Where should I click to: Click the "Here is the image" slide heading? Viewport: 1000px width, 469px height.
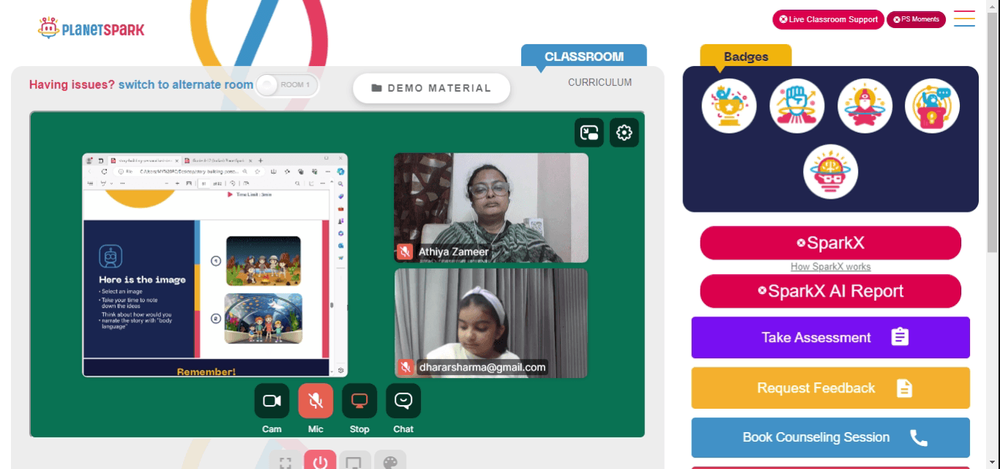(x=142, y=279)
